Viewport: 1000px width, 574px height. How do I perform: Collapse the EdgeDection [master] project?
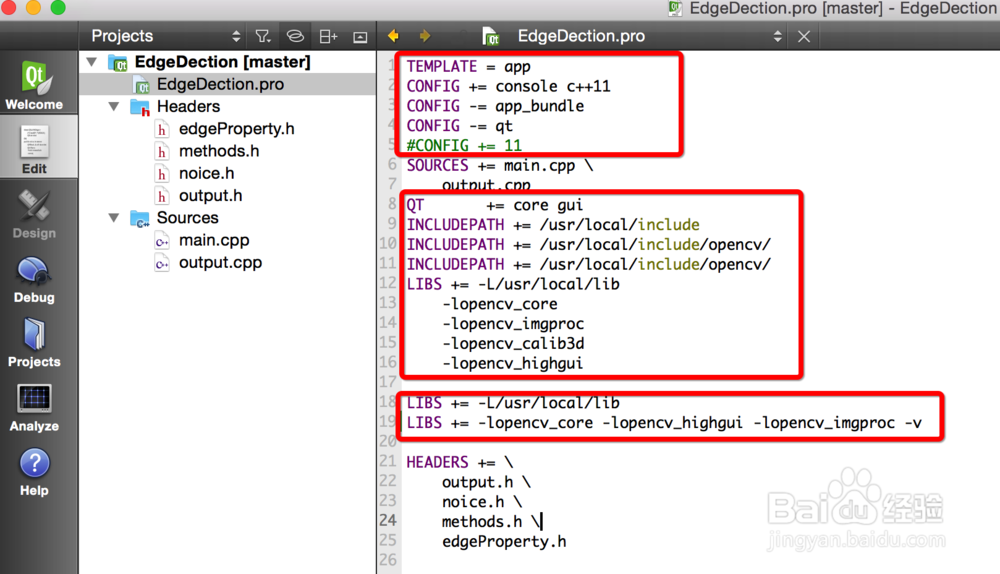[x=92, y=62]
